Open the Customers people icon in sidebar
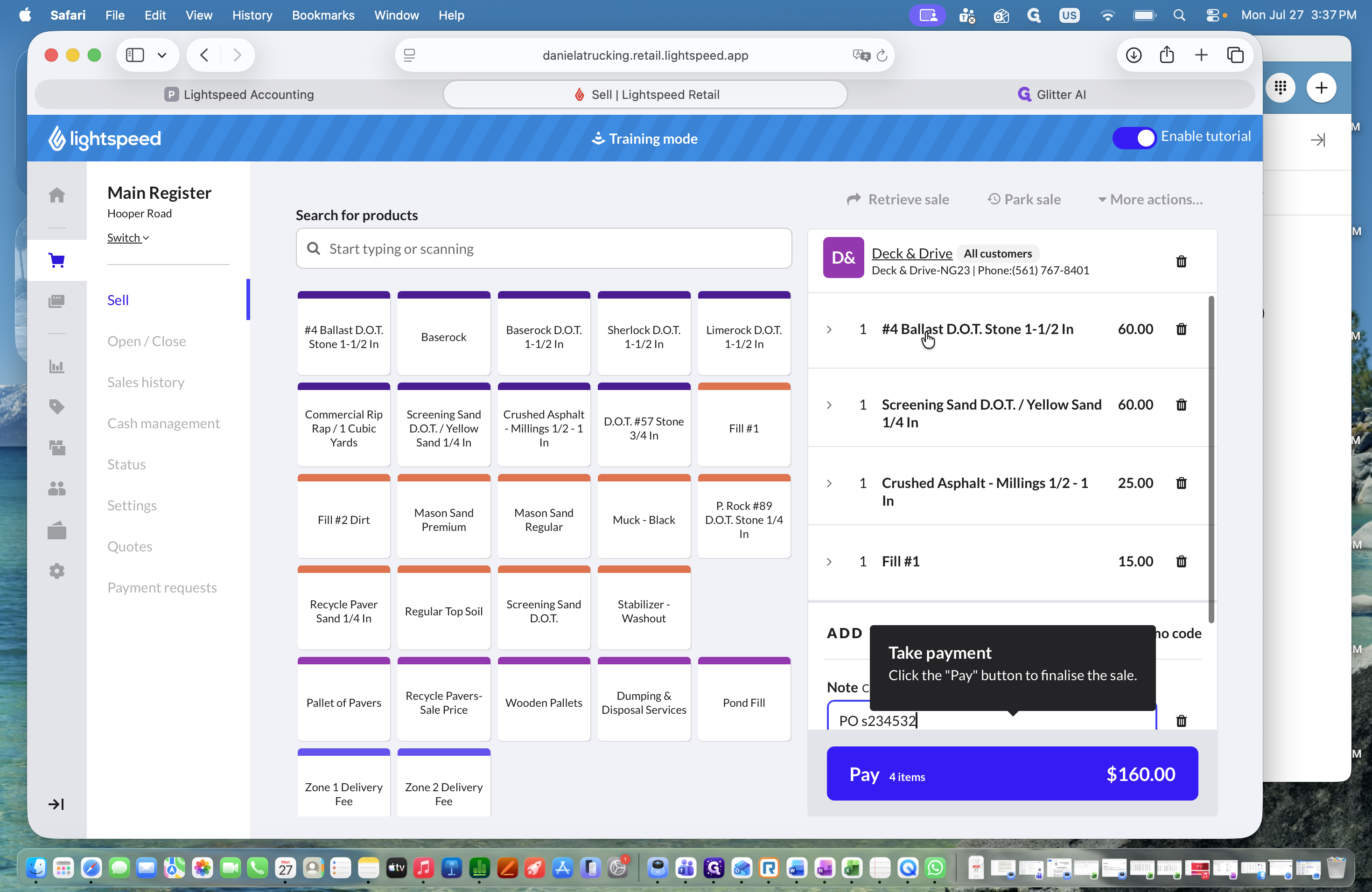 56,488
